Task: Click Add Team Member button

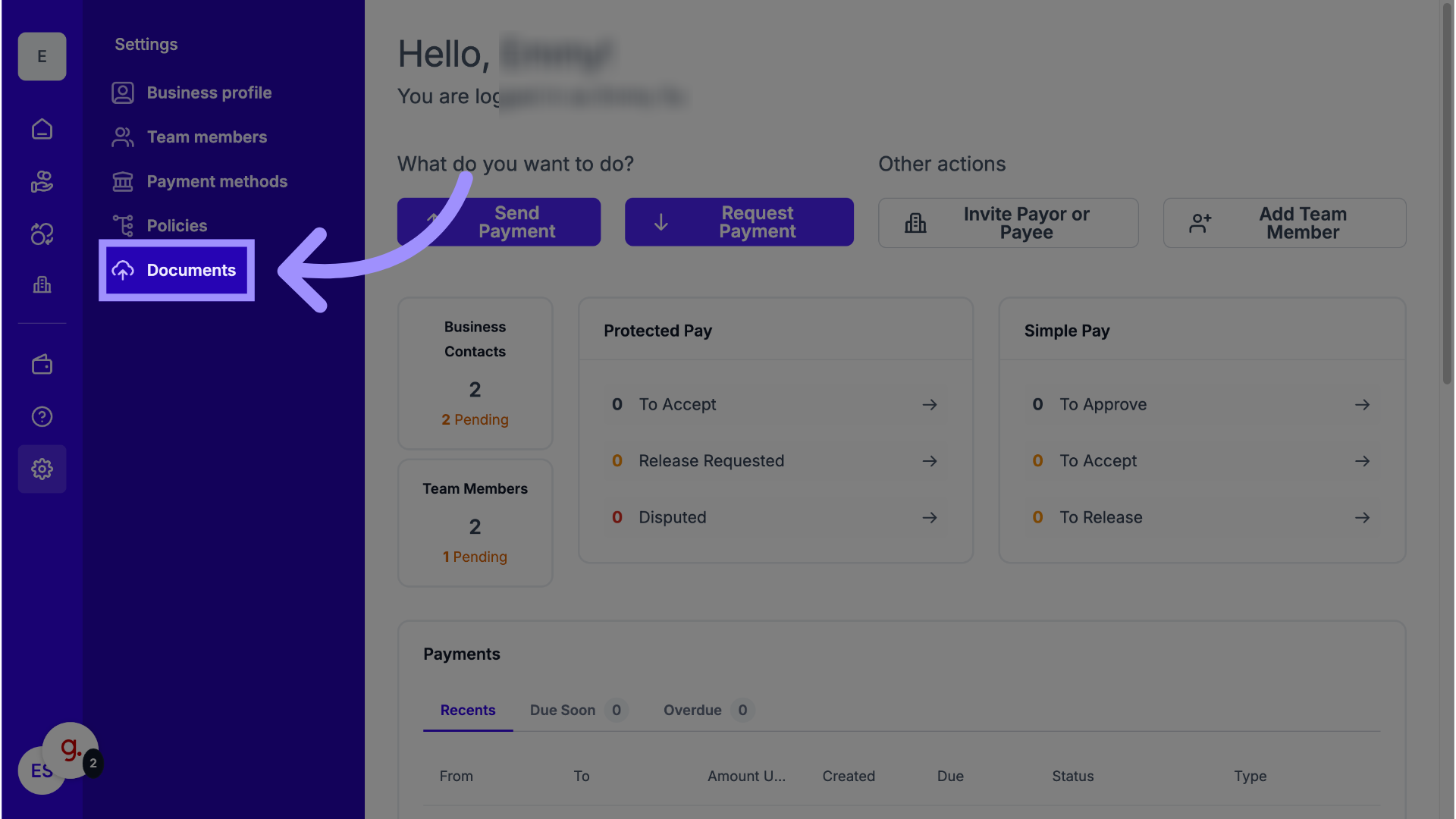Action: [1284, 223]
